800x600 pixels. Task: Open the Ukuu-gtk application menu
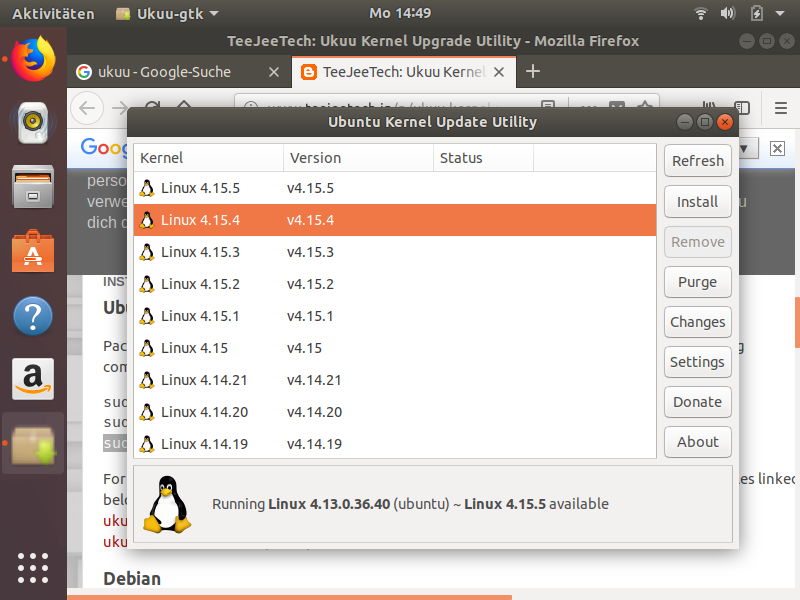coord(167,14)
